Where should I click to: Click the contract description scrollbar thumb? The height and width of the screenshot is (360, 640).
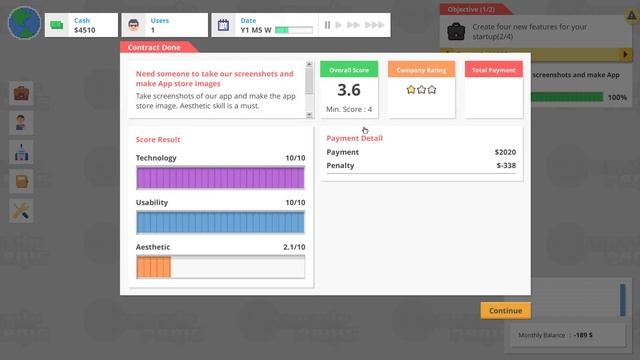tap(309, 81)
